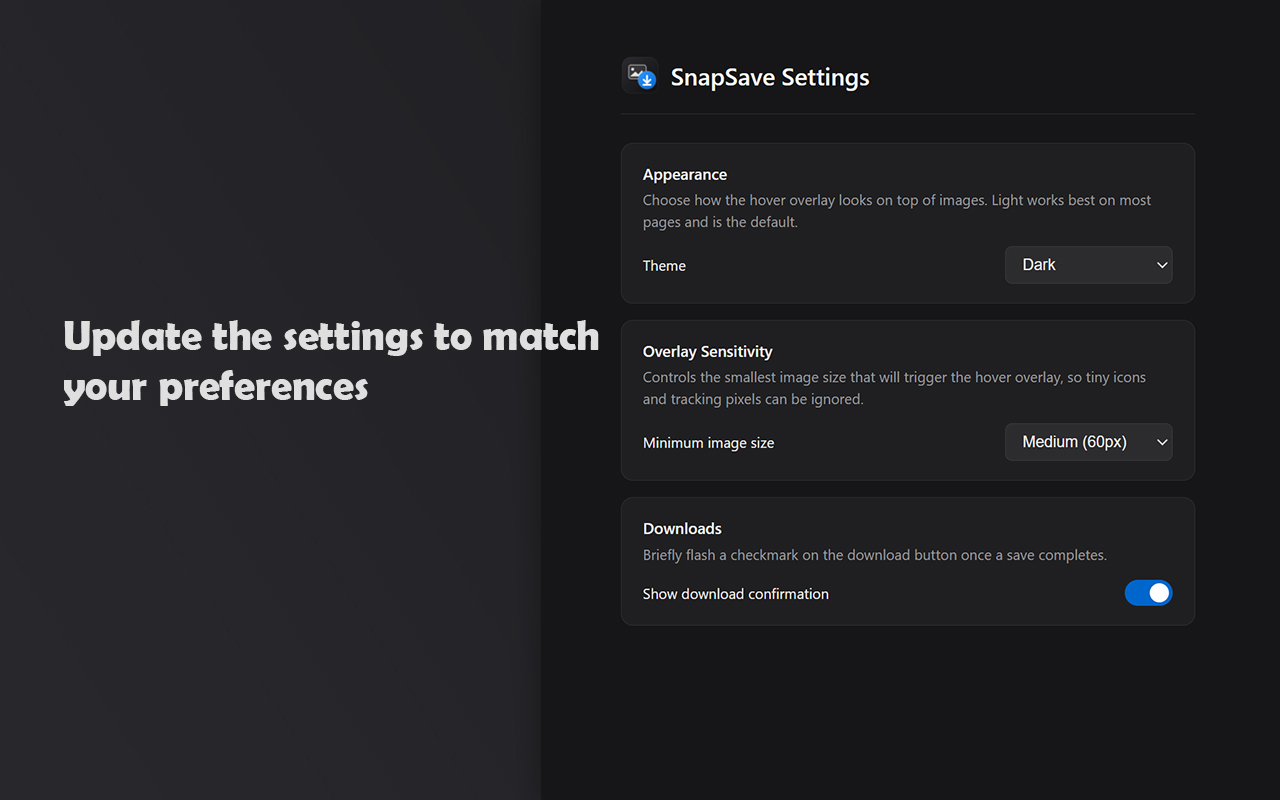Click the SnapSave Settings heading

point(770,77)
